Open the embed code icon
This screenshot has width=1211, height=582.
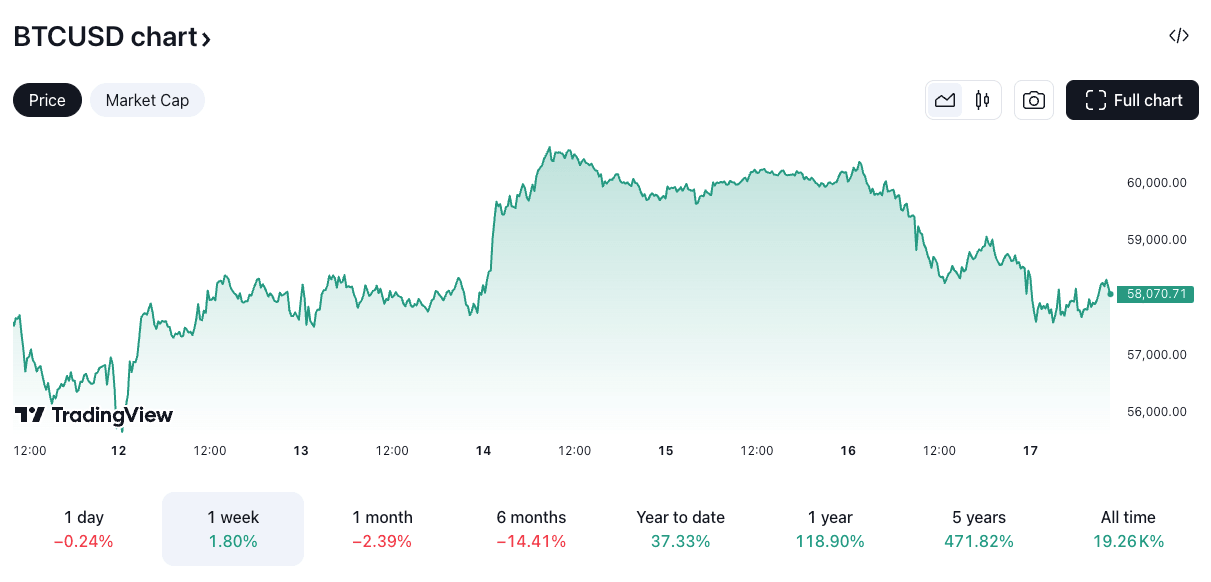point(1178,35)
